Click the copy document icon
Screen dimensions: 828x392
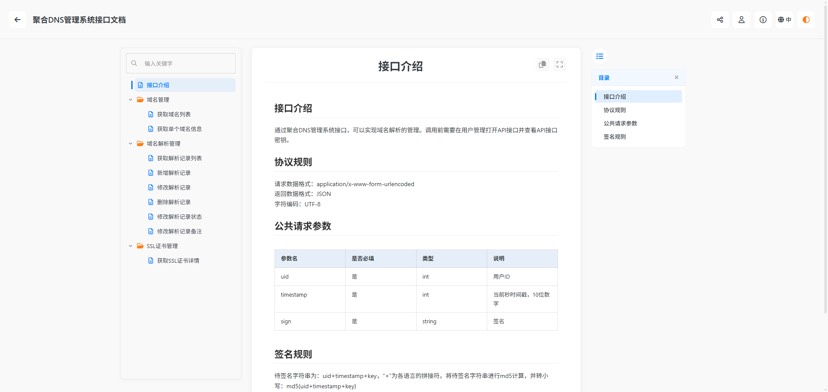542,64
